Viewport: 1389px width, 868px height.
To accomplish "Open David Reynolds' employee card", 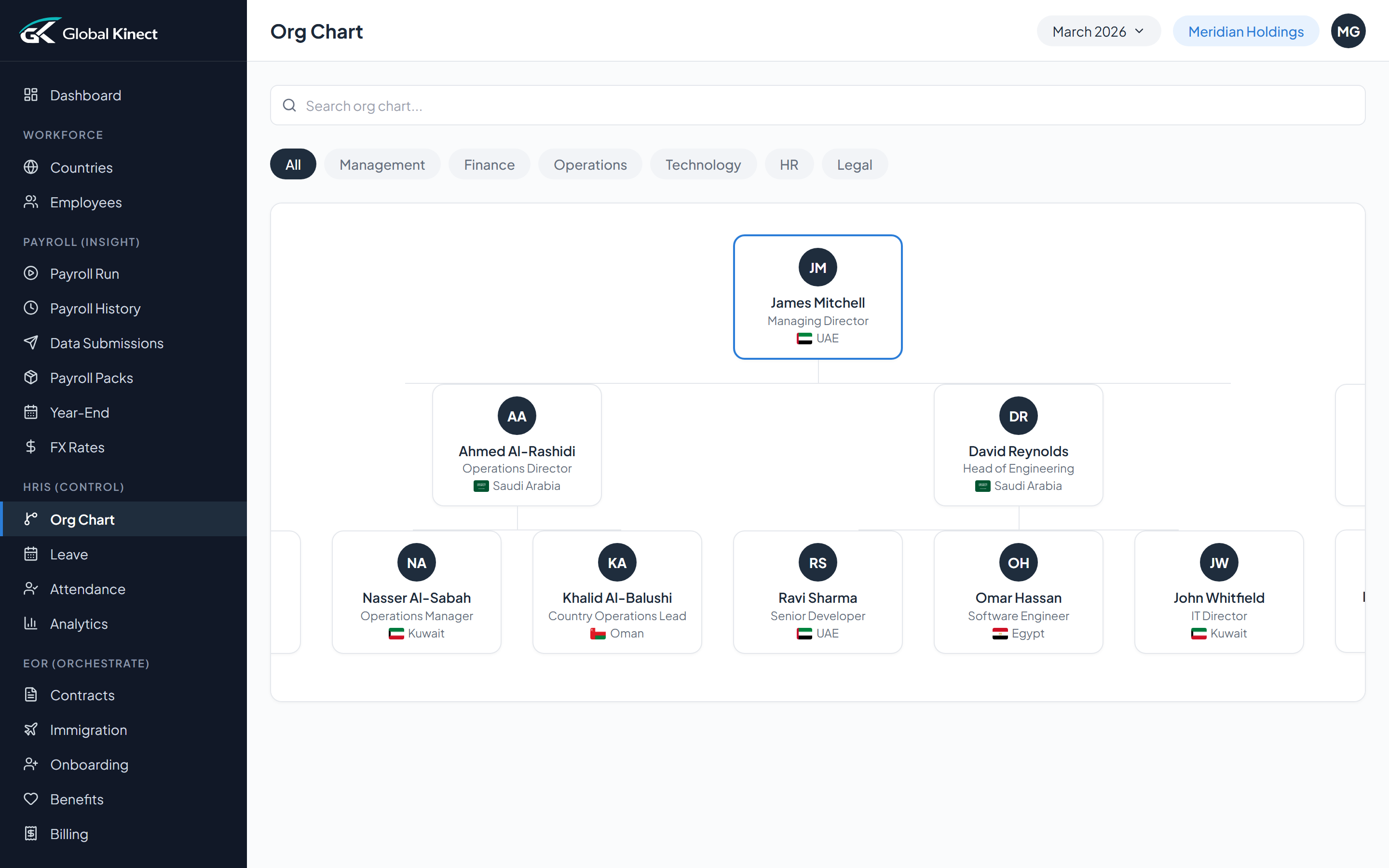I will (x=1018, y=446).
